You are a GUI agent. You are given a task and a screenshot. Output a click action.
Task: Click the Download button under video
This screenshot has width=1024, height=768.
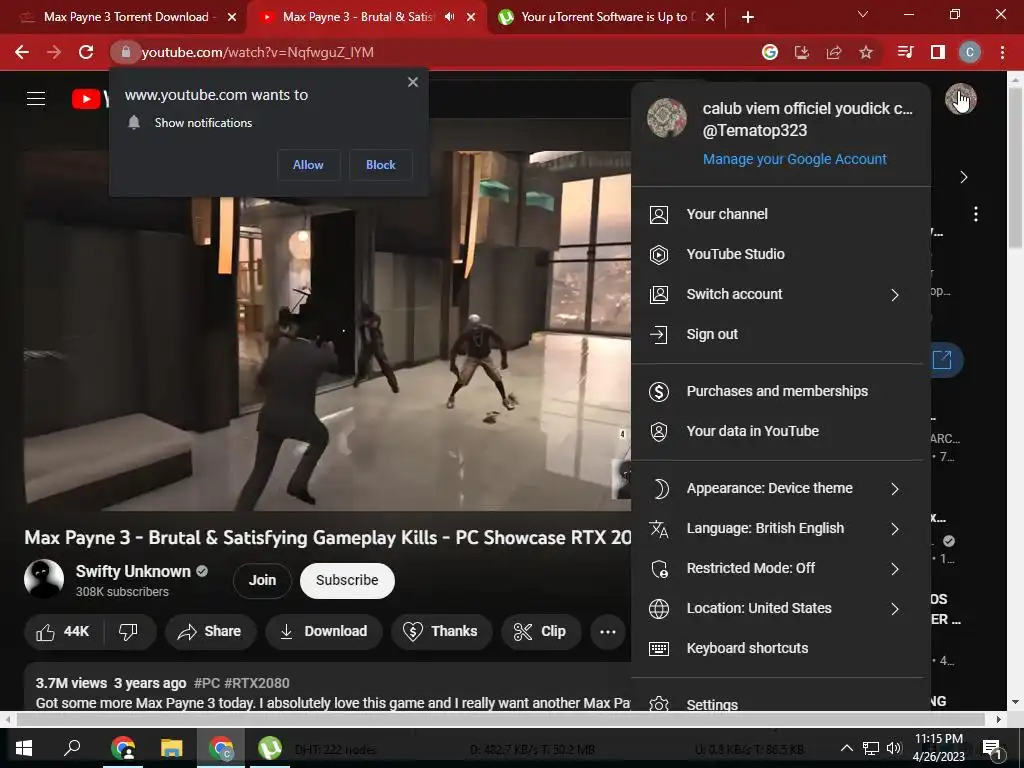[323, 632]
